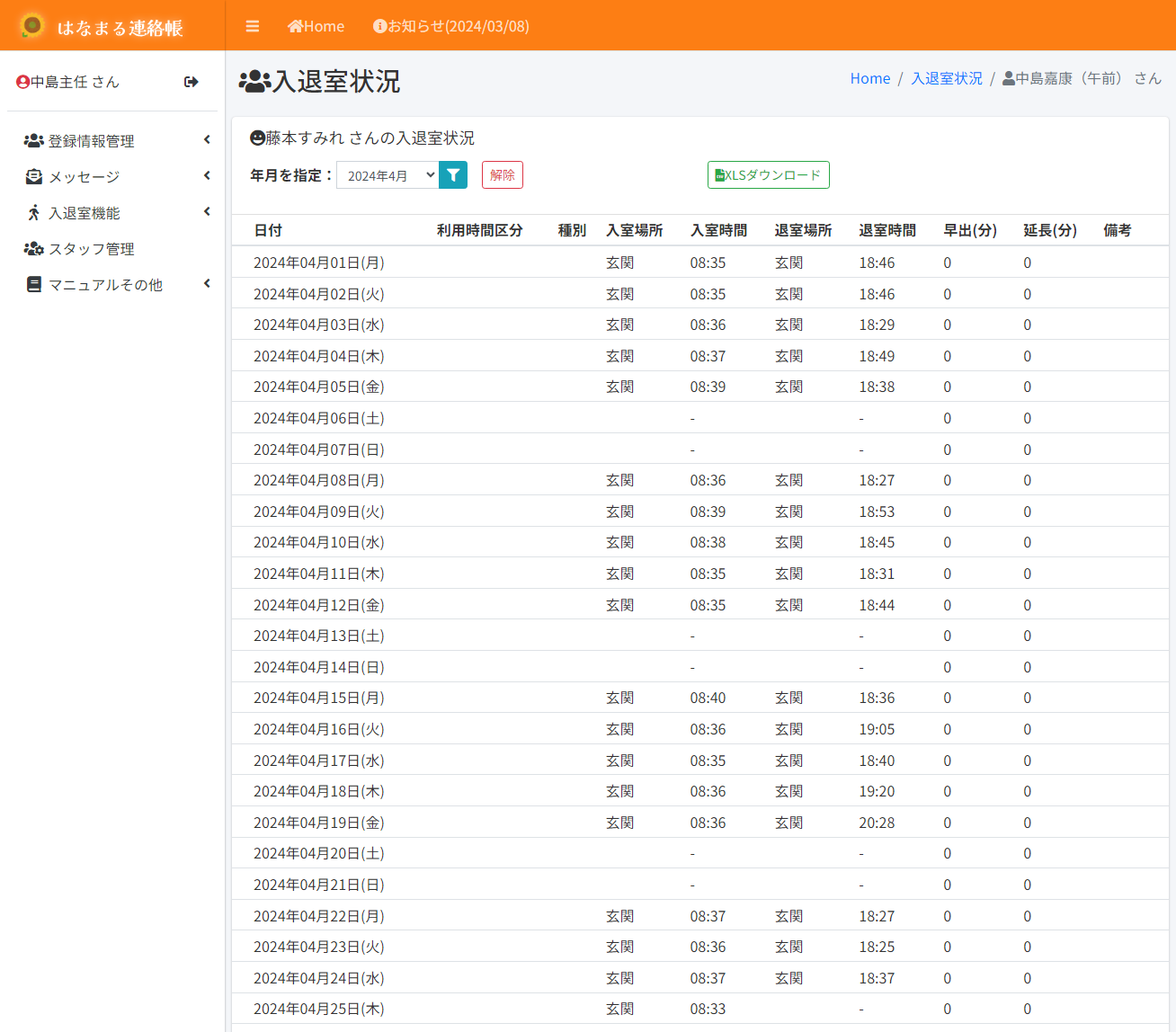Go to Home in top navbar
Viewport: 1176px width, 1032px height.
(316, 27)
